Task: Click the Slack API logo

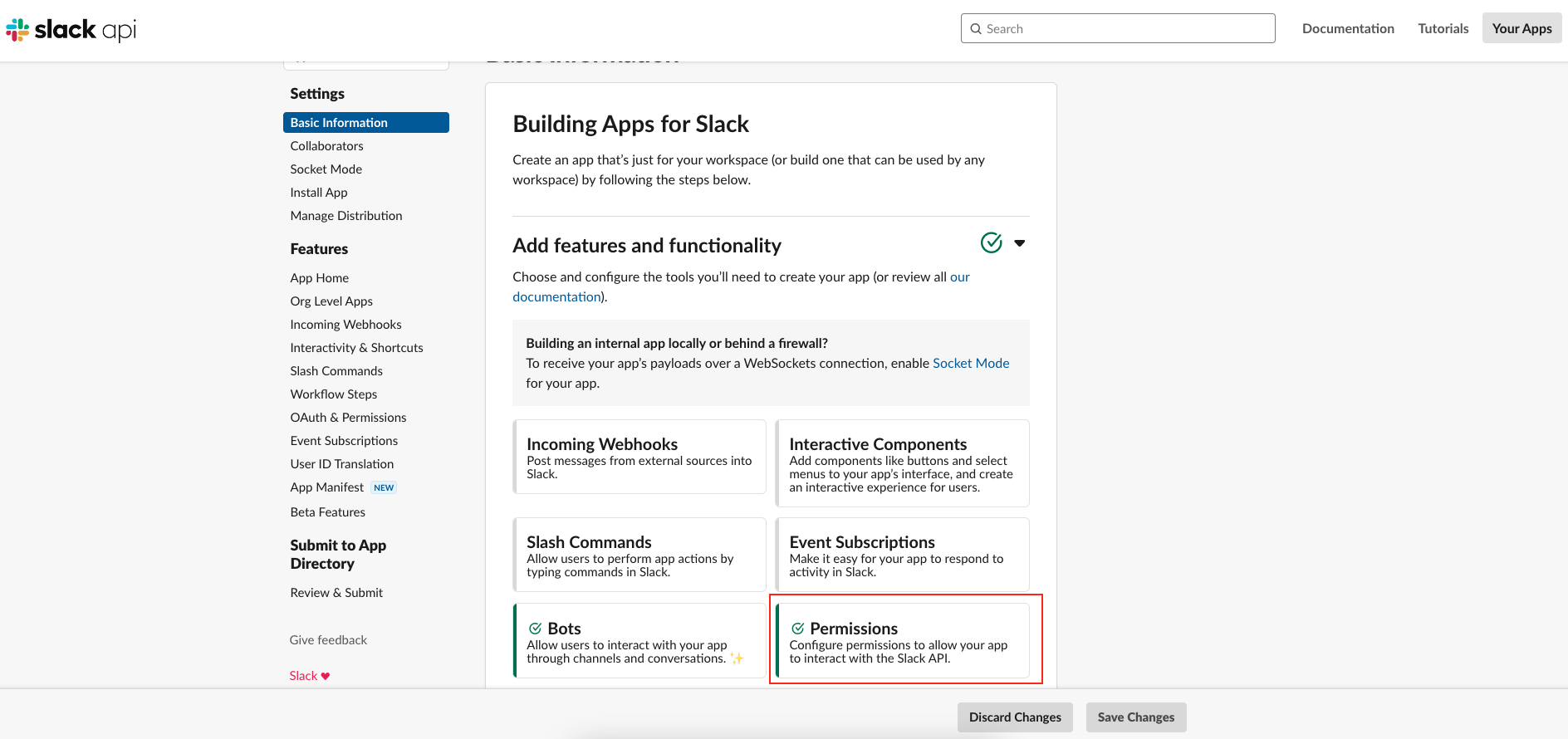Action: 71,30
